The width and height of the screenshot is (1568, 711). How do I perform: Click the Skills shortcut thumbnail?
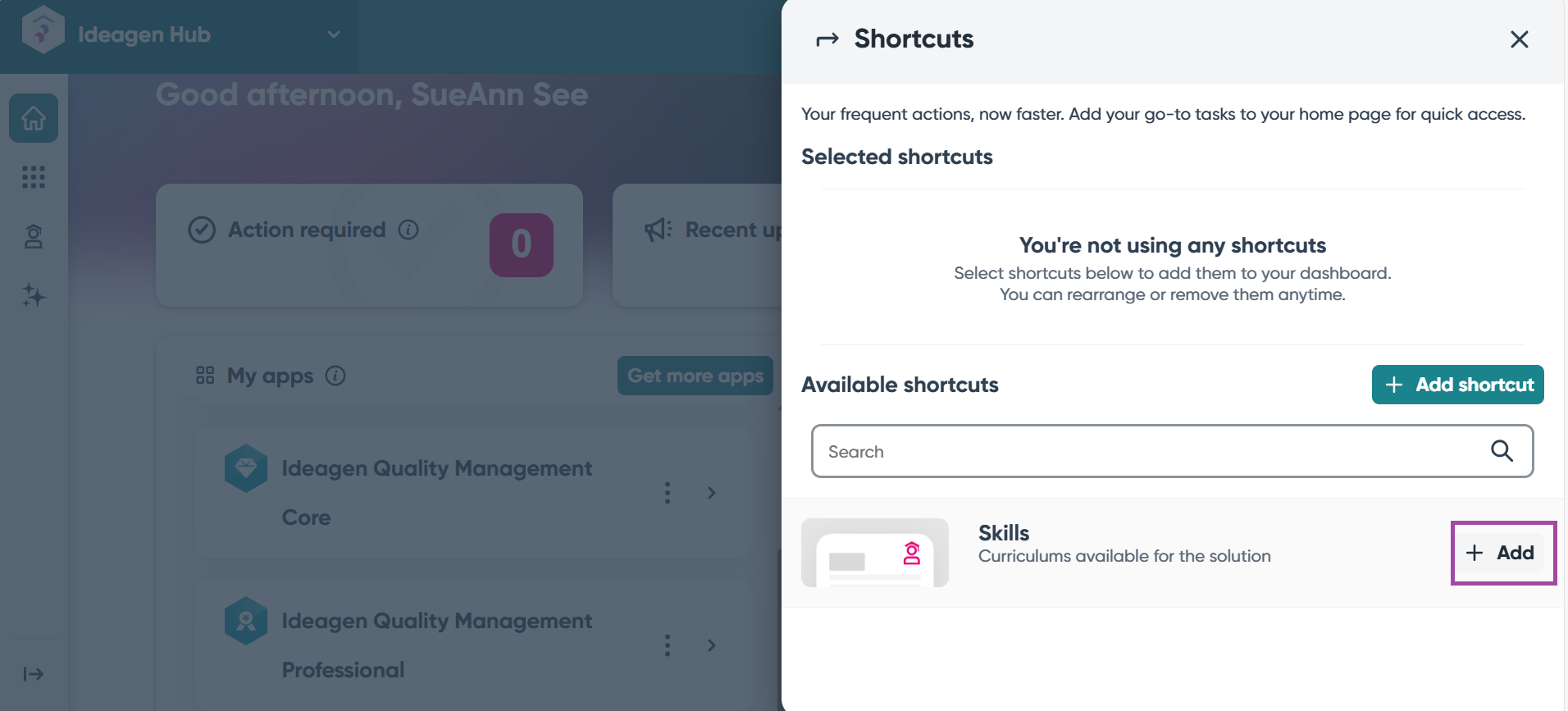coord(875,553)
